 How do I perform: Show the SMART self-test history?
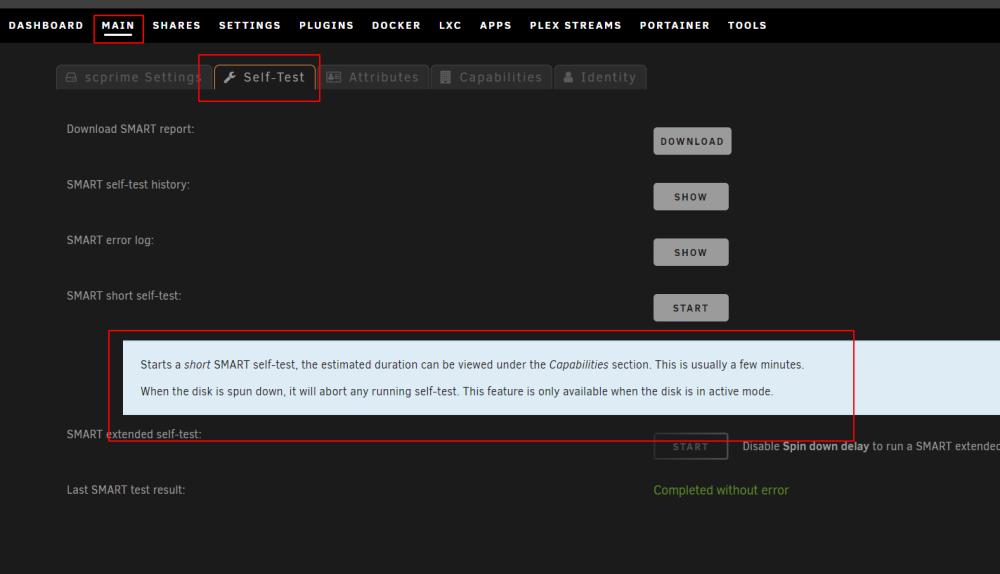pyautogui.click(x=691, y=196)
